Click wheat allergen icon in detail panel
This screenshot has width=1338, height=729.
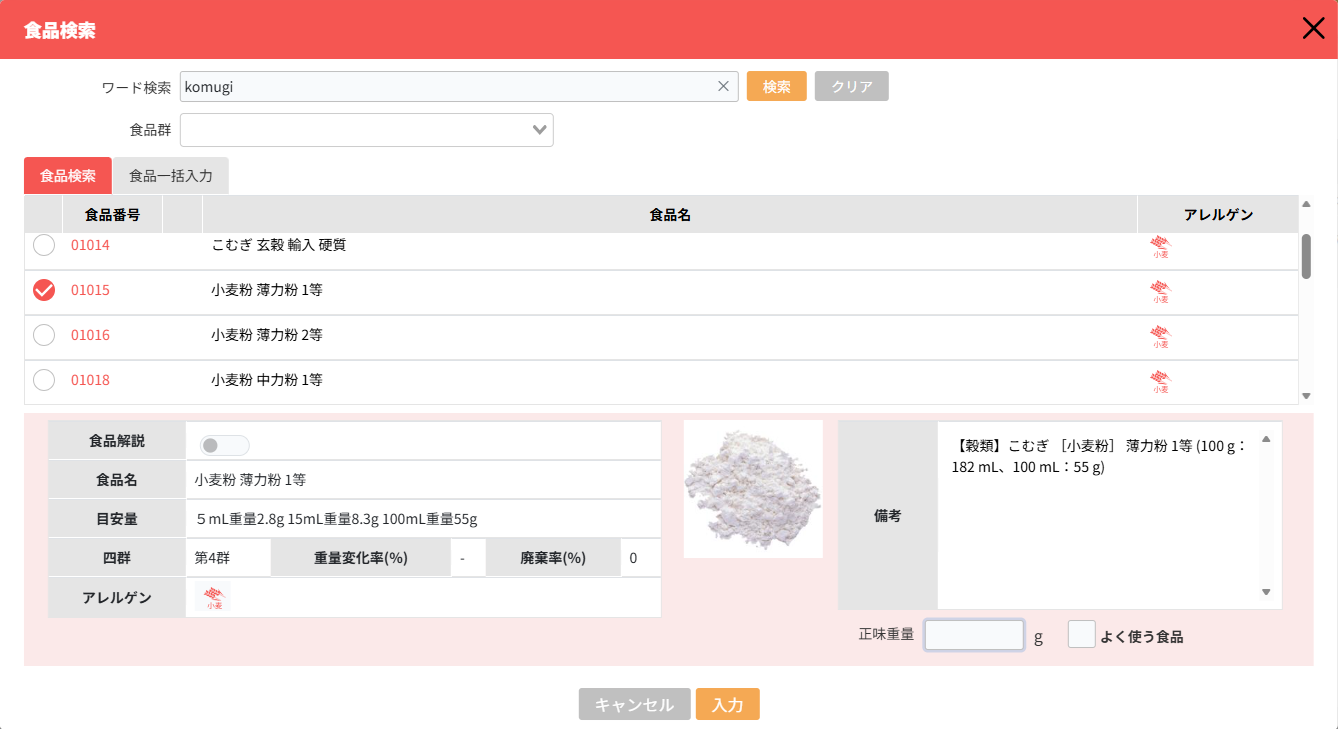click(214, 598)
